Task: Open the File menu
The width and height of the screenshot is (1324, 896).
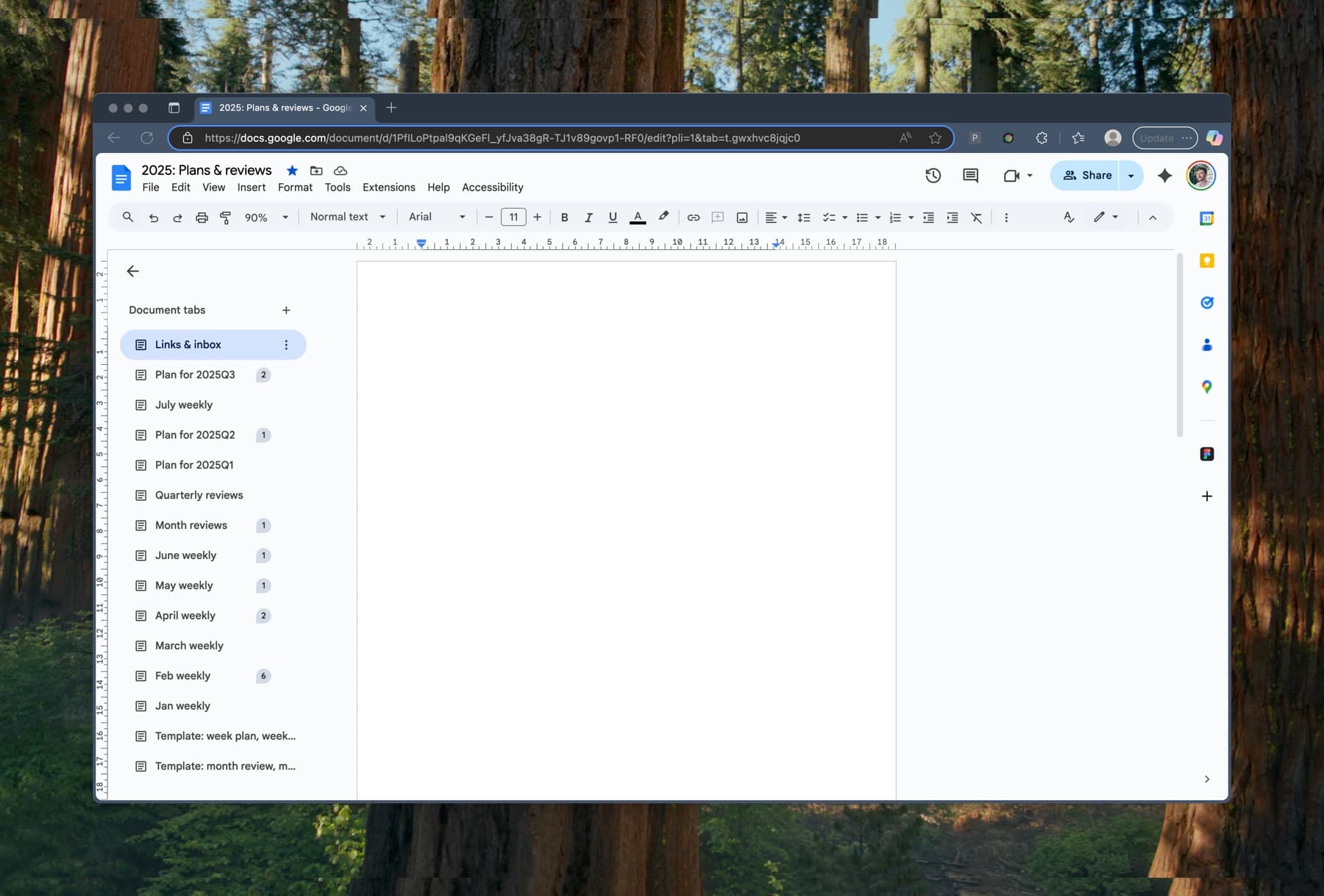Action: (151, 188)
